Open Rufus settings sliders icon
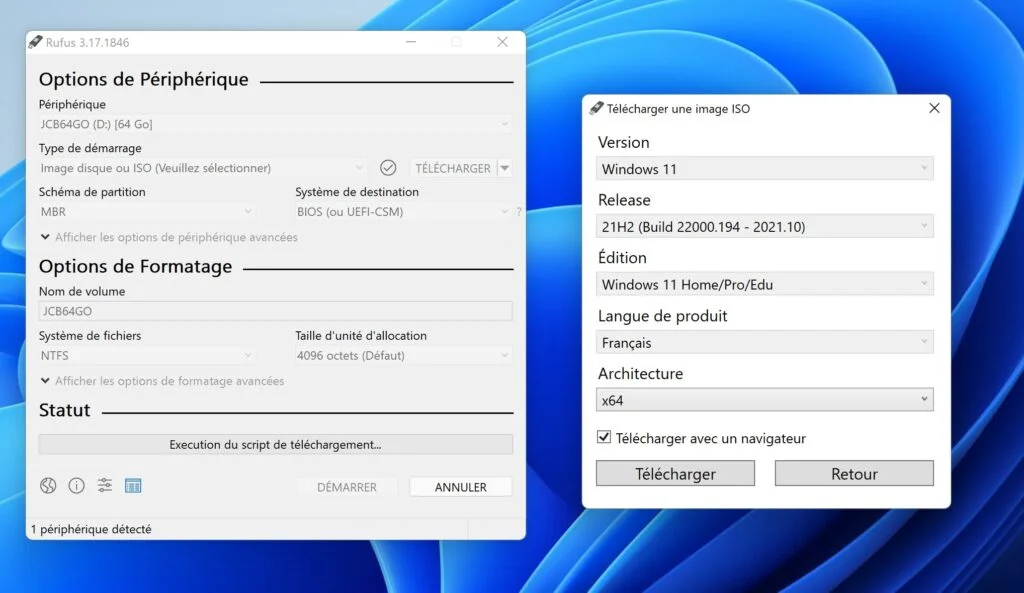The height and width of the screenshot is (593, 1024). point(104,485)
